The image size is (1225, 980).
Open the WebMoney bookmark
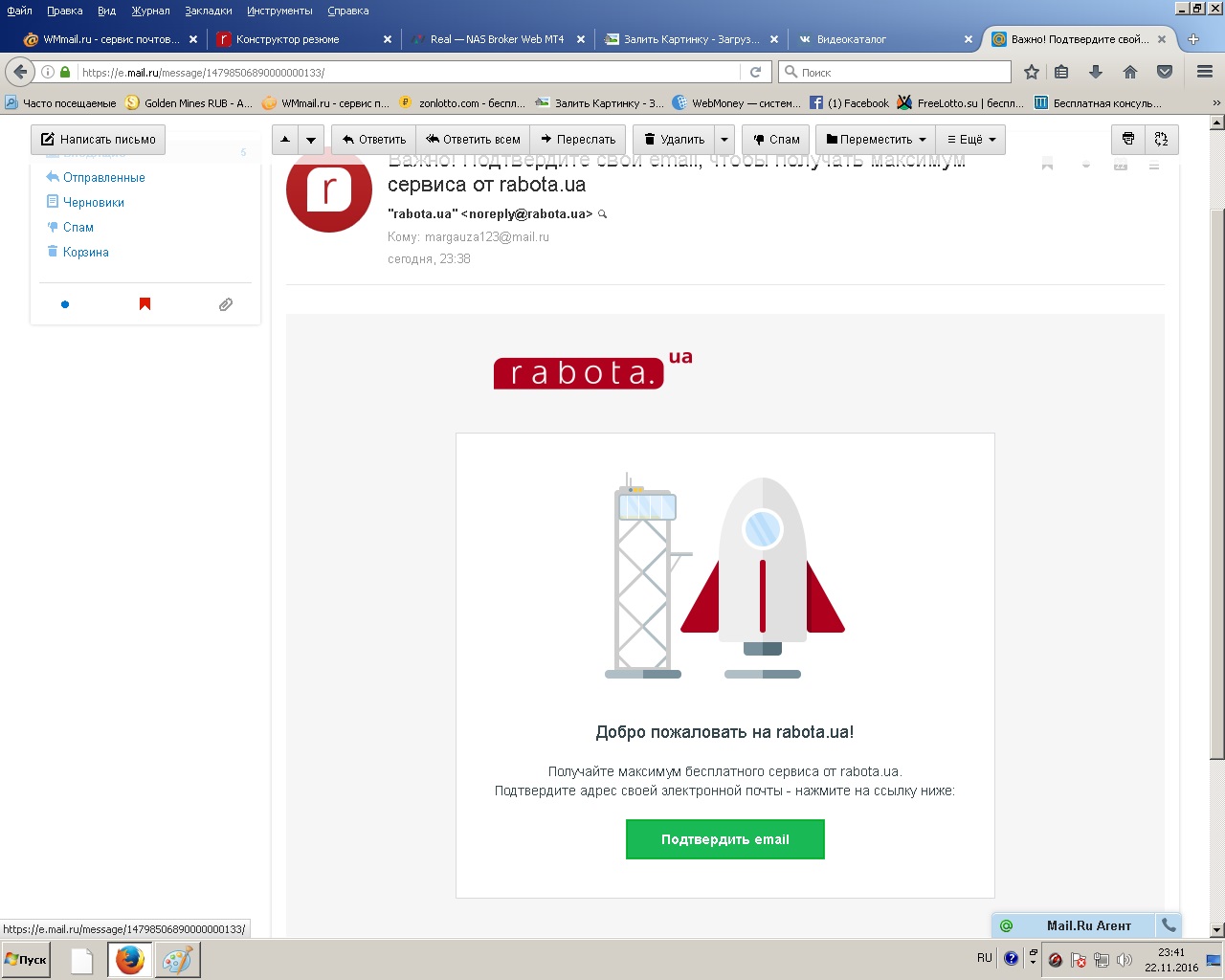coord(737,103)
